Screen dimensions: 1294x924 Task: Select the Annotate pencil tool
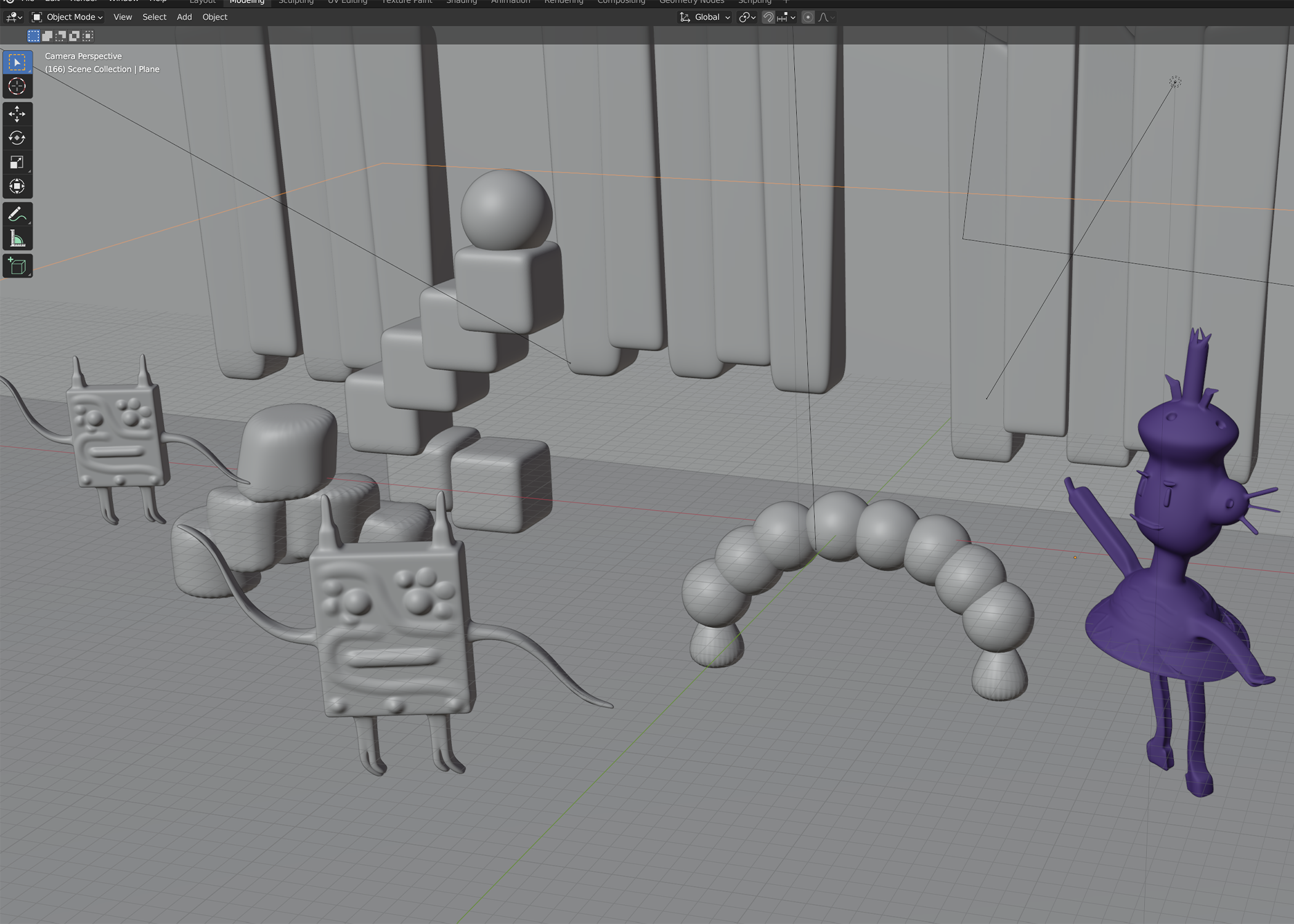[17, 214]
